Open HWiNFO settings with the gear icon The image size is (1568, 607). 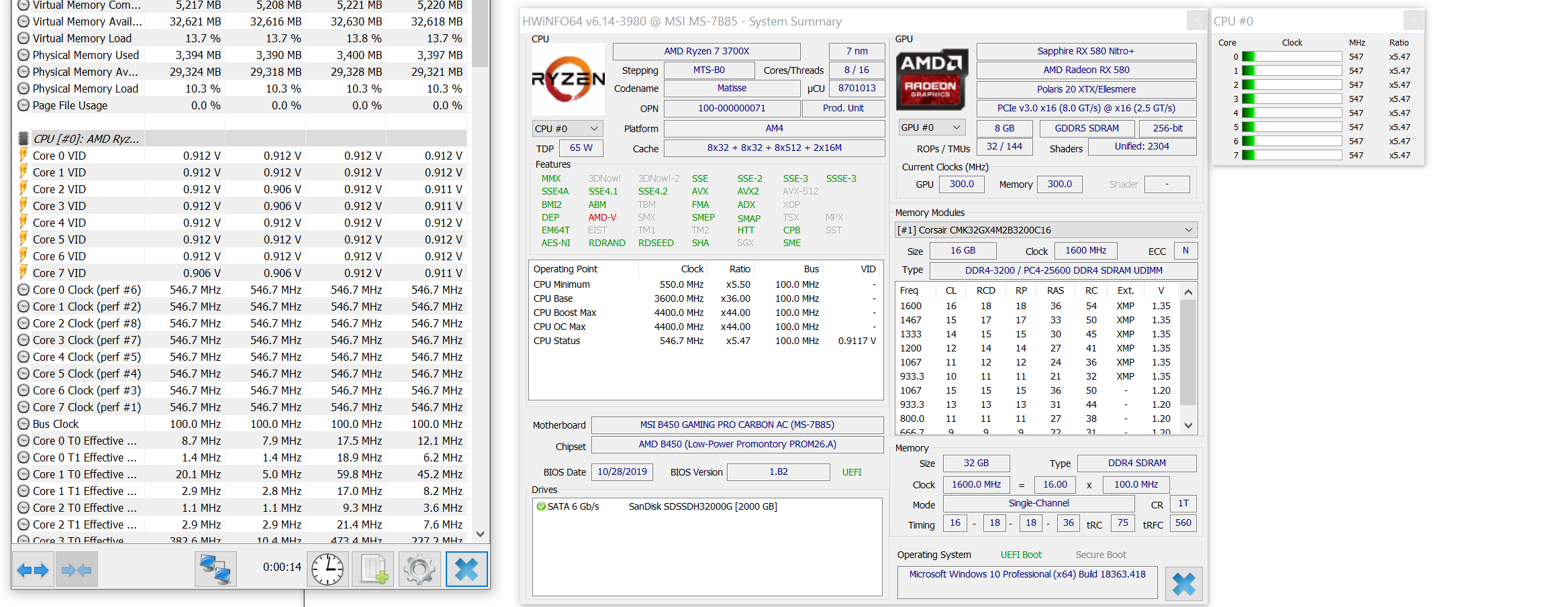point(419,568)
